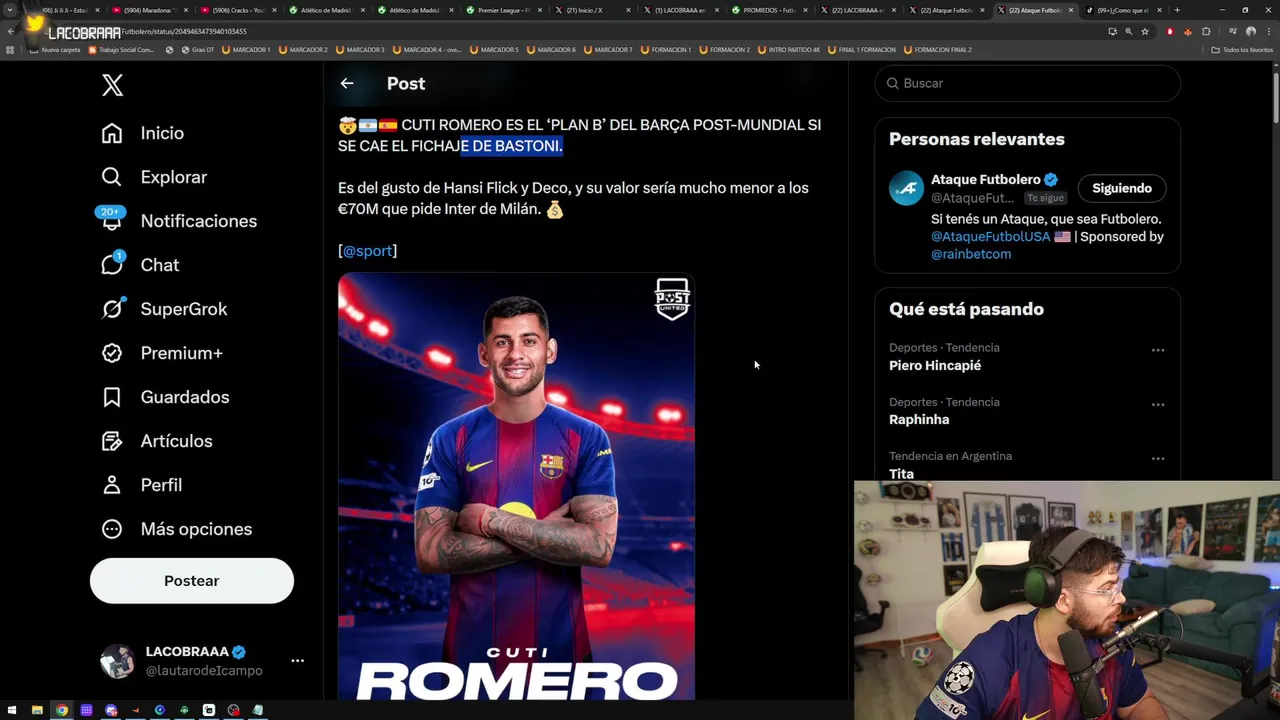This screenshot has width=1280, height=720.
Task: Open Todos los favoritos folder
Action: point(1240,49)
